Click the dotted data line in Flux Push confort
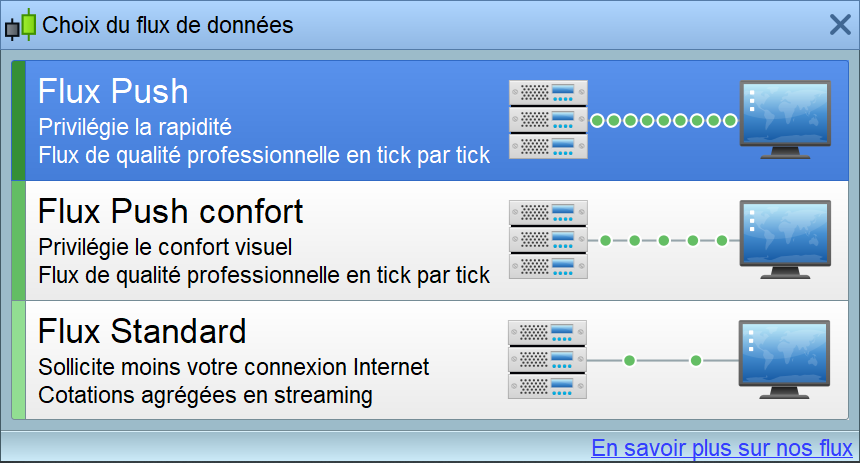Screen dimensions: 860x463 663,241
